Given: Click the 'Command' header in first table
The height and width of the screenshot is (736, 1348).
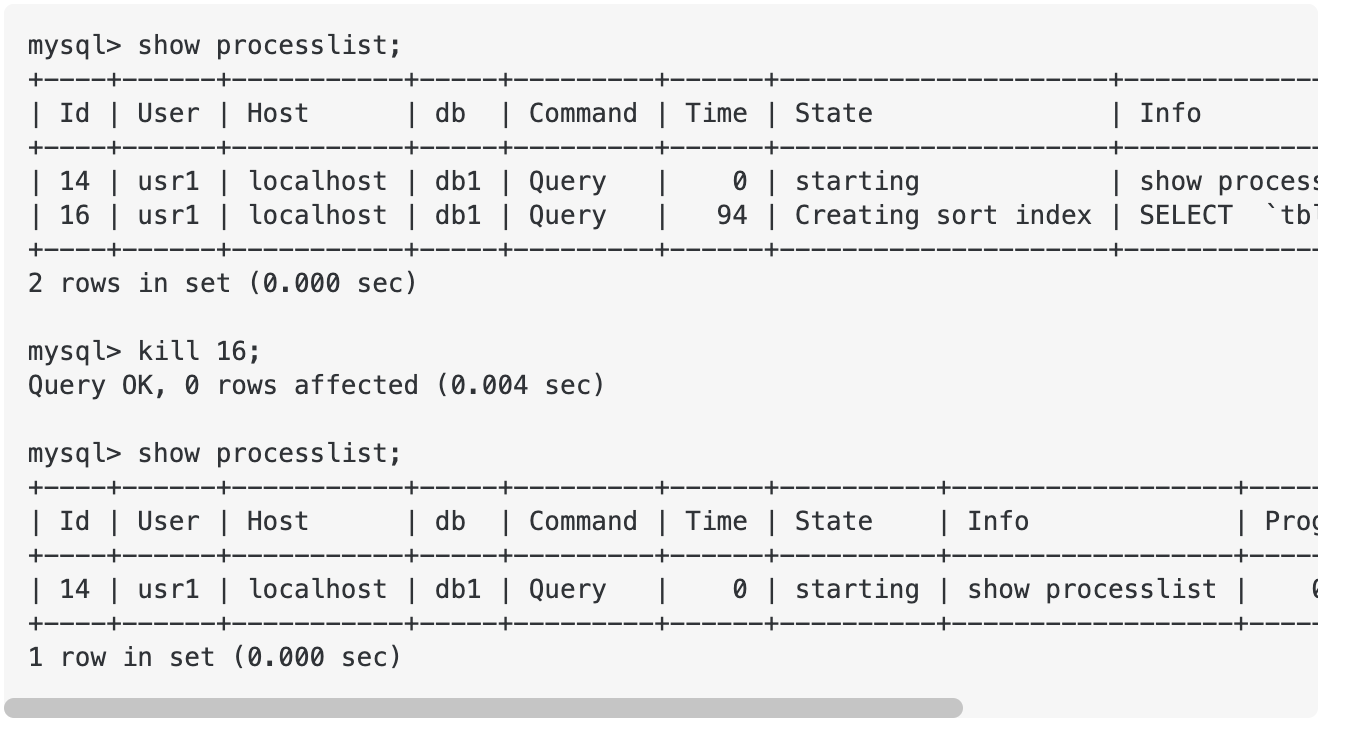Looking at the screenshot, I should coord(582,113).
